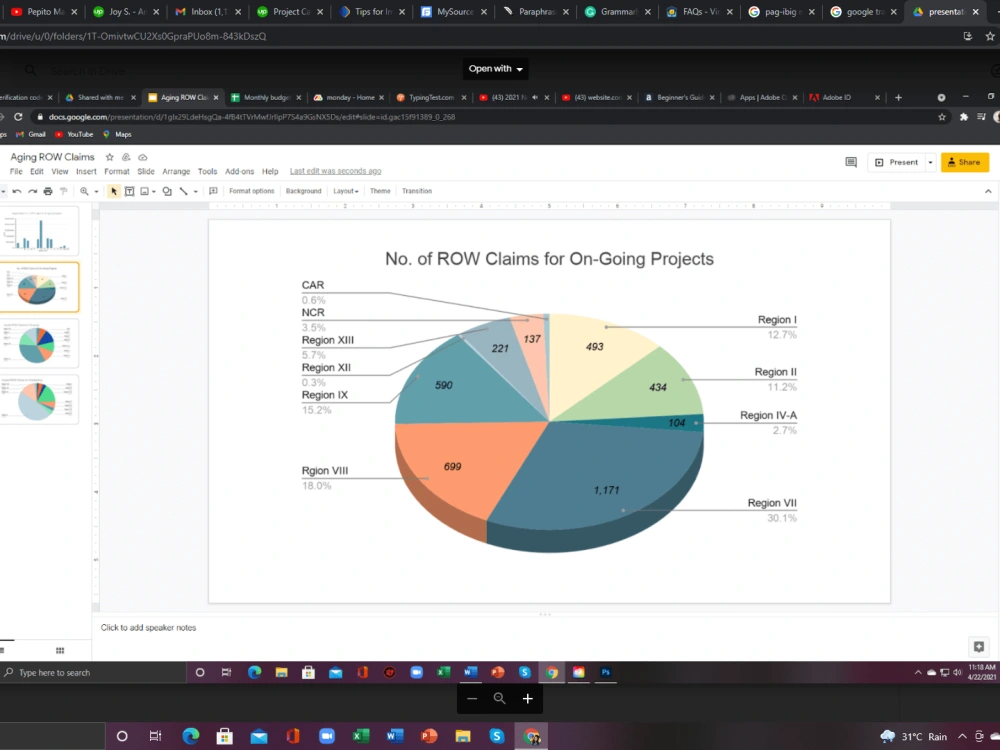This screenshot has width=1000, height=750.
Task: Reload the docs.google.com page
Action: coord(18,117)
